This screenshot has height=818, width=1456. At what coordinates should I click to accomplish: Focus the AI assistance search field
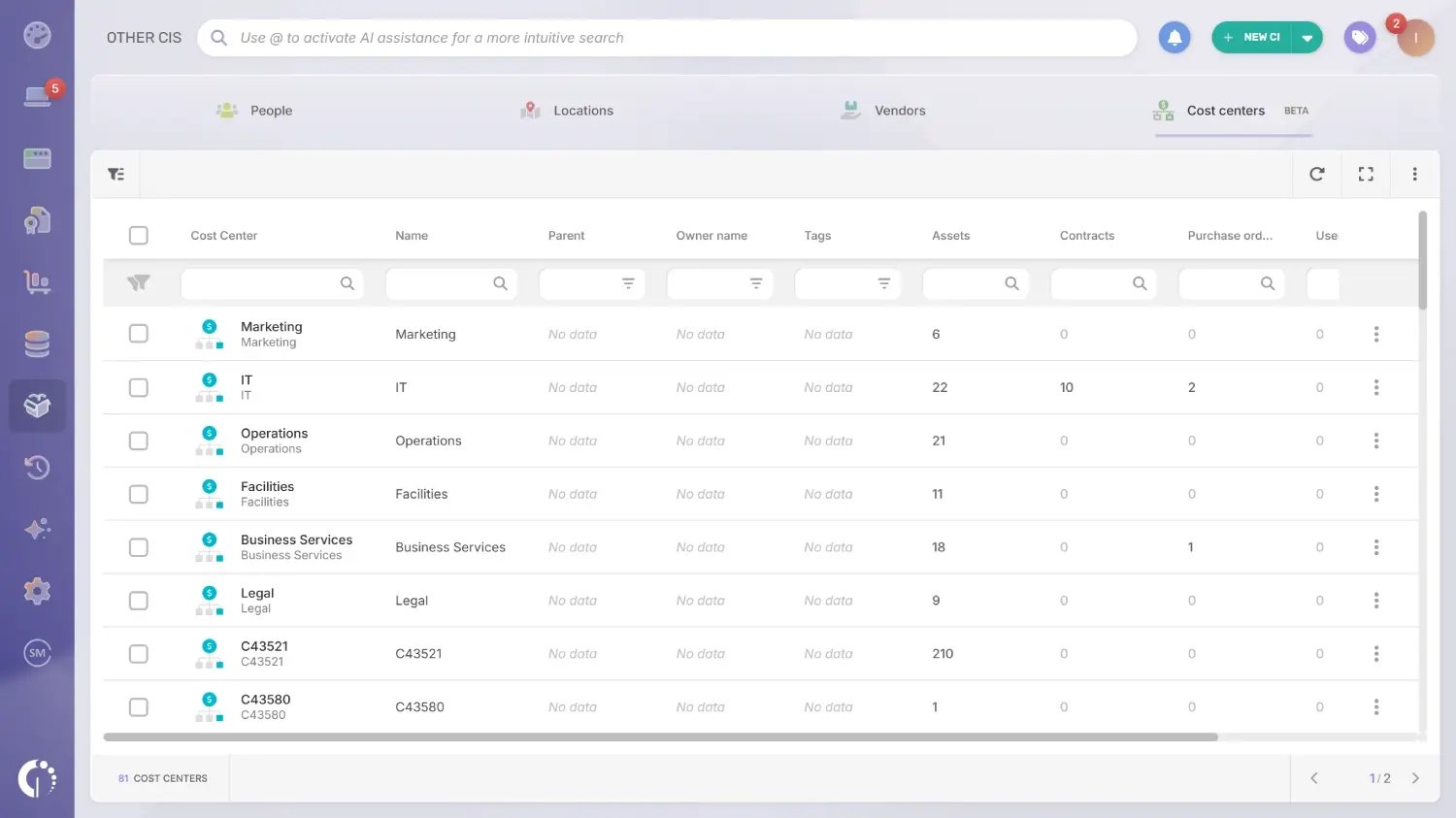click(x=667, y=38)
